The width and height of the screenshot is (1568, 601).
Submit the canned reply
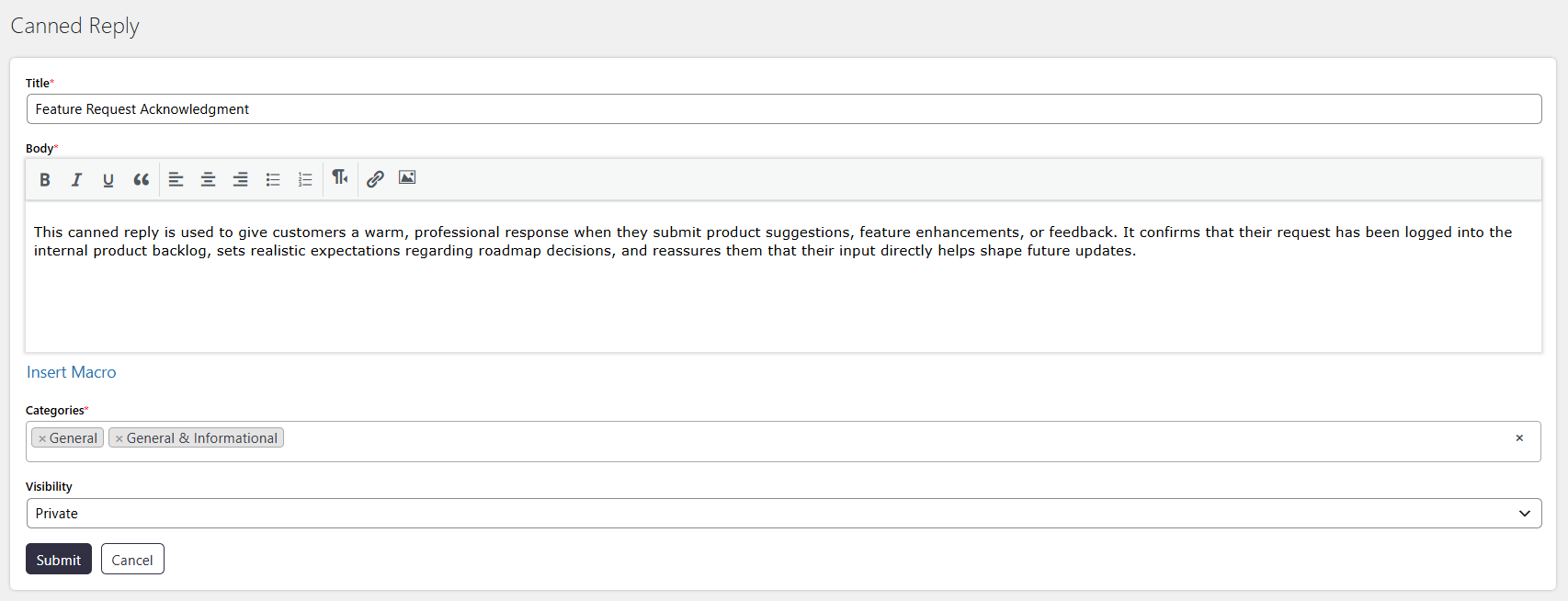tap(59, 560)
